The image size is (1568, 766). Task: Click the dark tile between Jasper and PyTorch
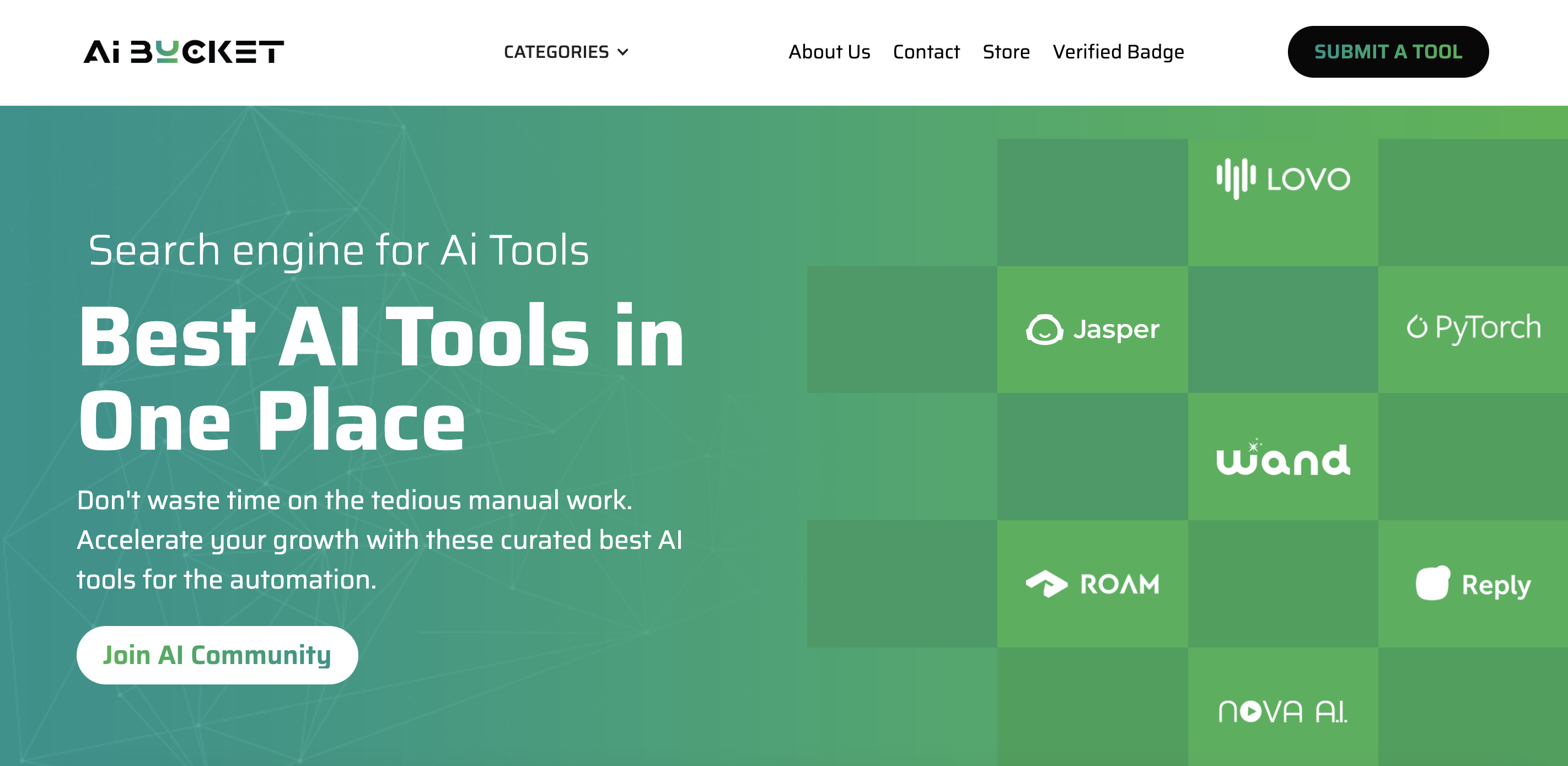click(x=1282, y=329)
